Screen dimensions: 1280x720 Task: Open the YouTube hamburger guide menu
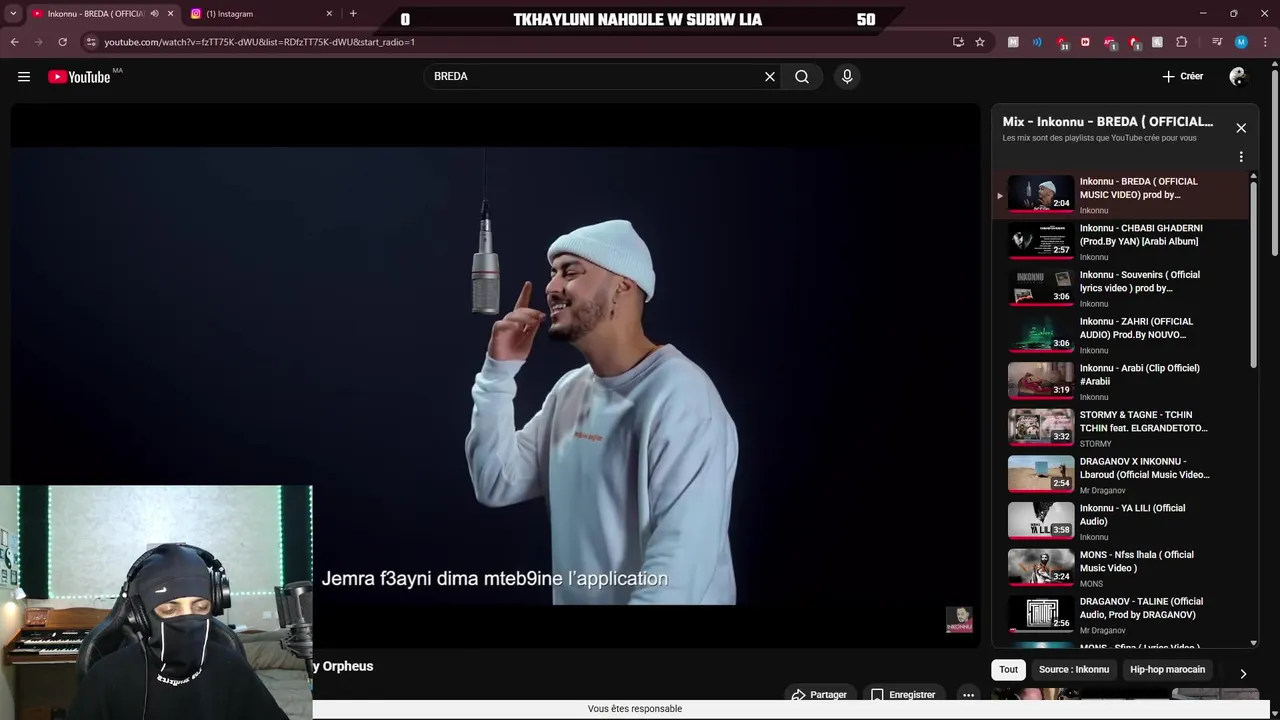coord(24,76)
